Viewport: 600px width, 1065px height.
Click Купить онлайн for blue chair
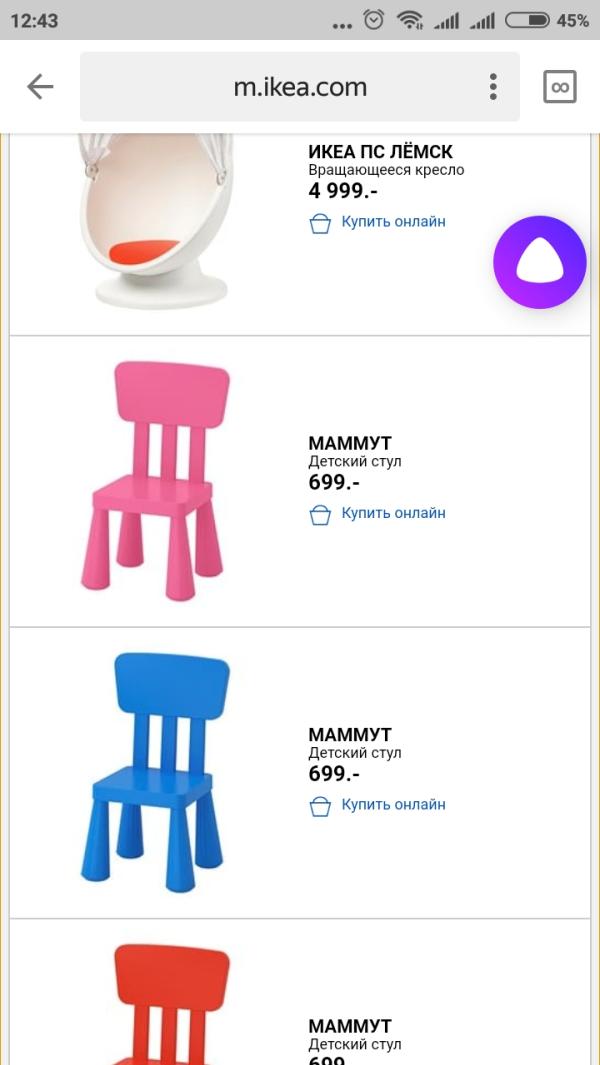[x=393, y=804]
